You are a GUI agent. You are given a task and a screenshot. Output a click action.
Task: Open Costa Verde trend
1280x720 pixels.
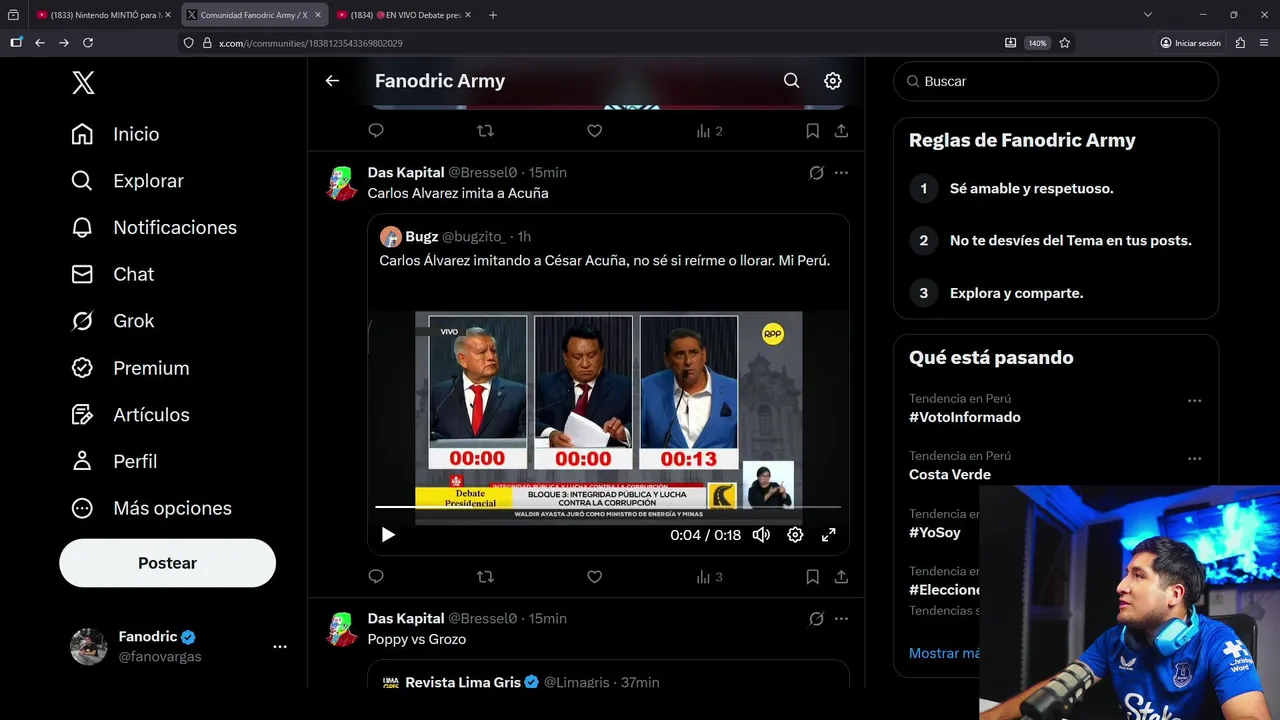(950, 474)
